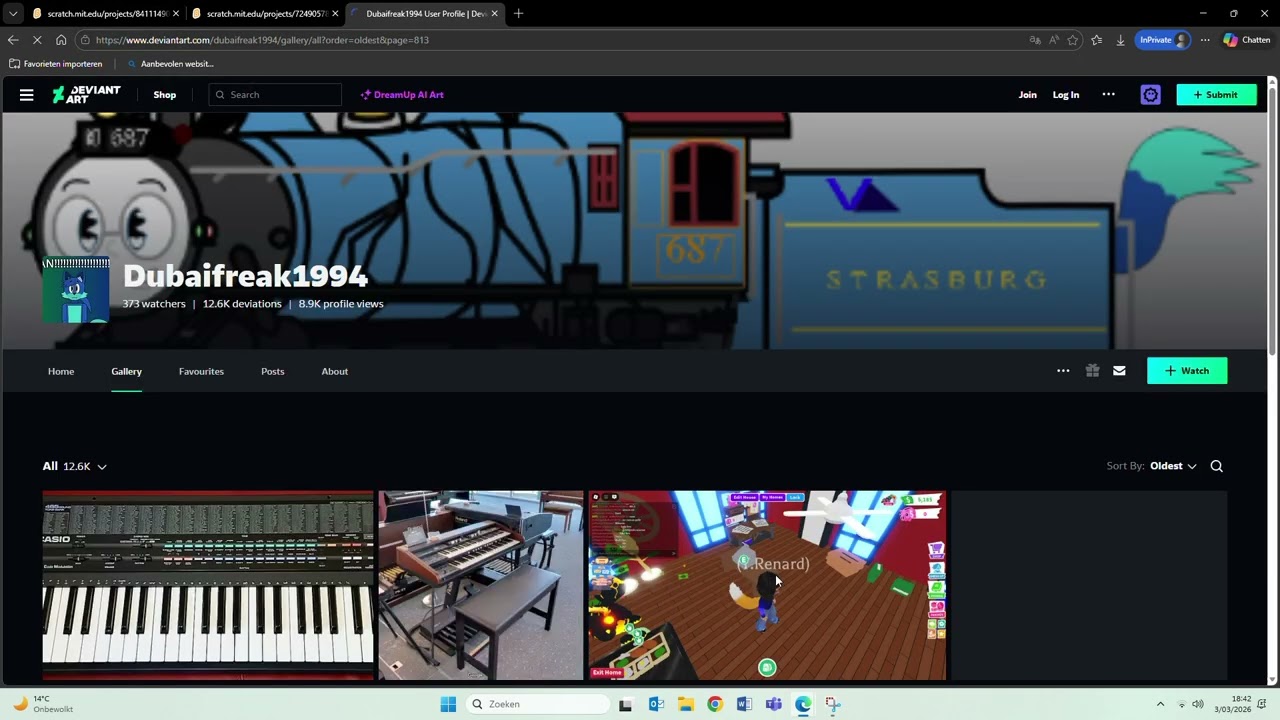The height and width of the screenshot is (720, 1280).
Task: Open the DeviantArt hamburger menu
Action: tap(26, 95)
